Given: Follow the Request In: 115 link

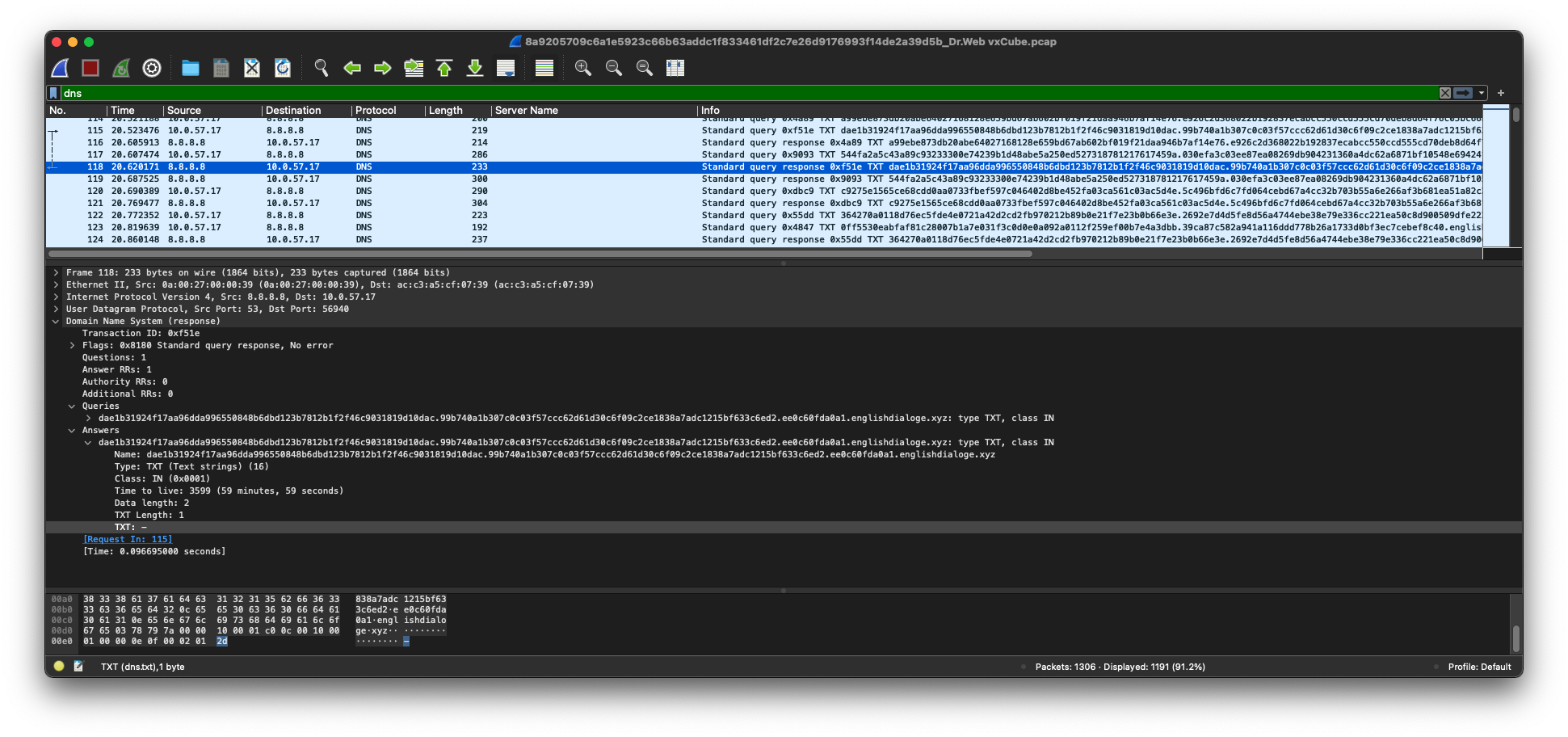Looking at the screenshot, I should pos(127,539).
